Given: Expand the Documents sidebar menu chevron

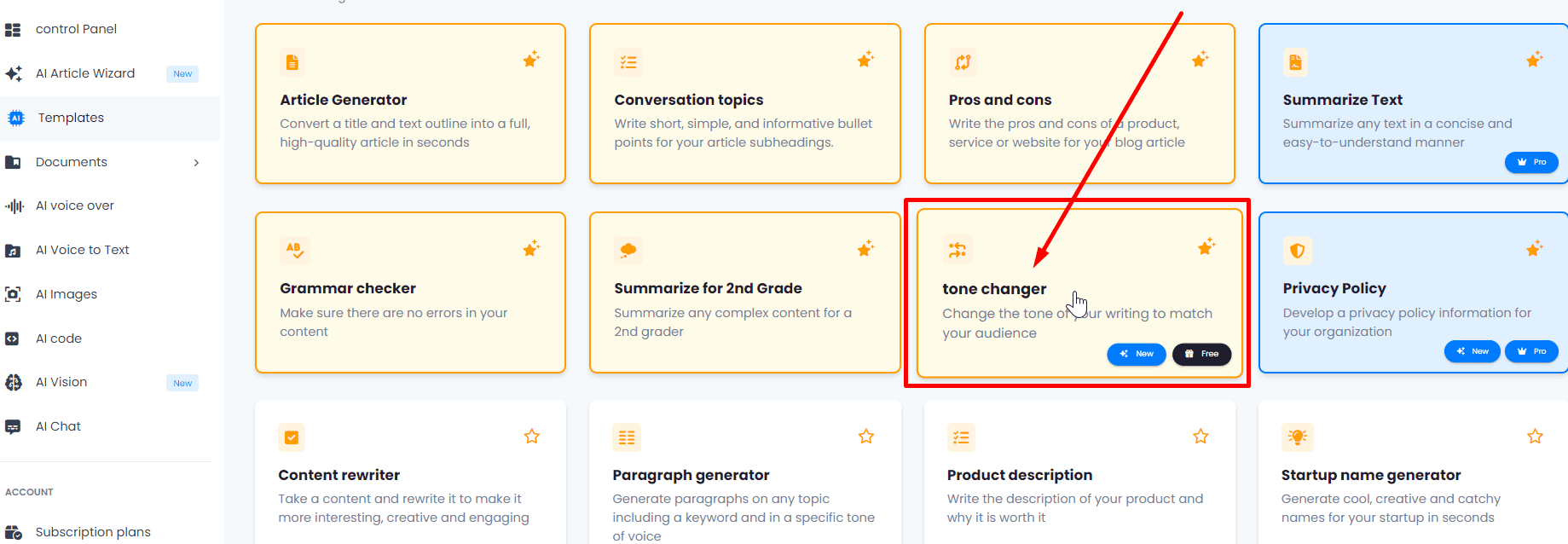Looking at the screenshot, I should (196, 162).
